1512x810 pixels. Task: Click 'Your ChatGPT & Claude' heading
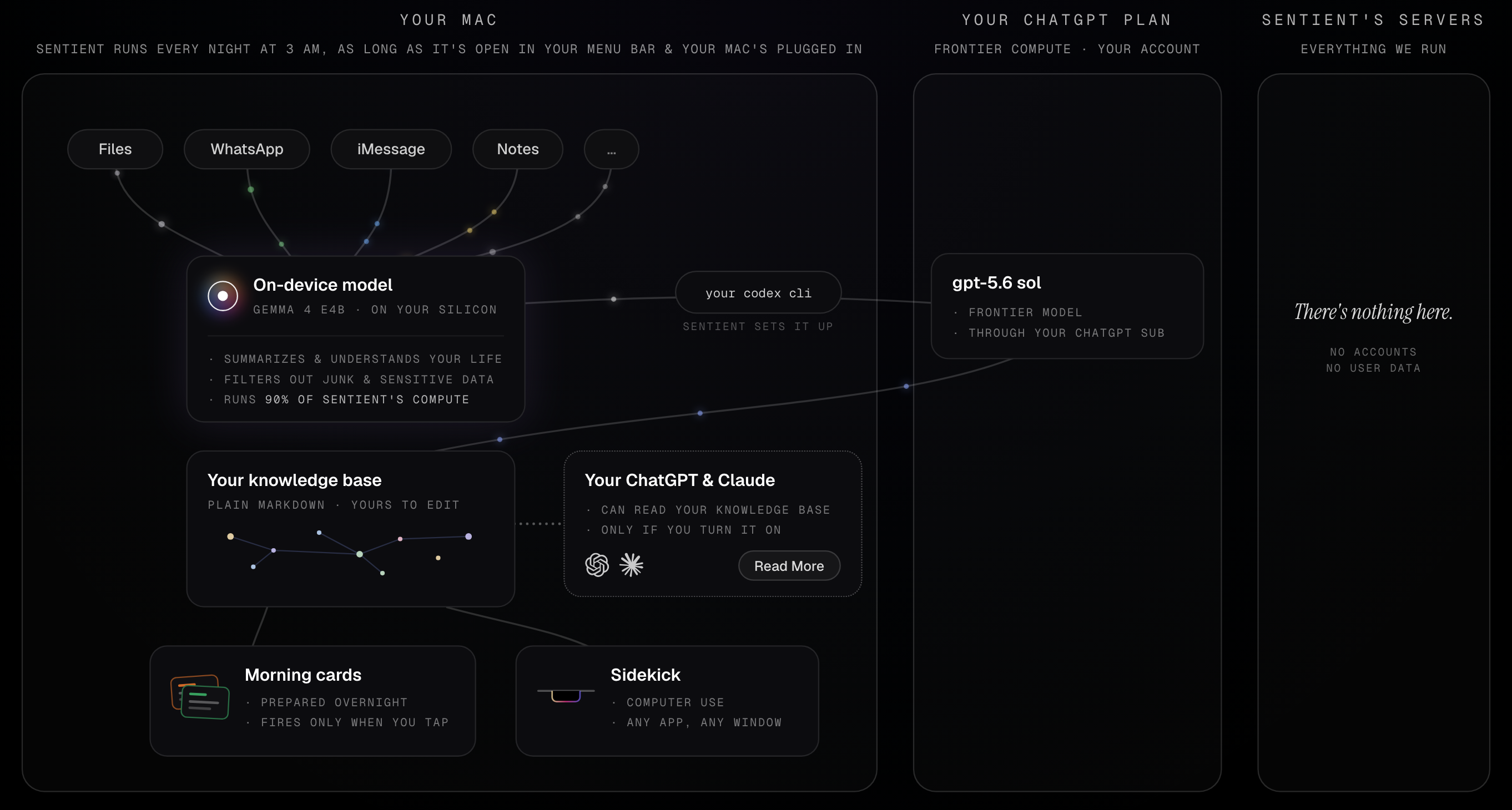(680, 480)
